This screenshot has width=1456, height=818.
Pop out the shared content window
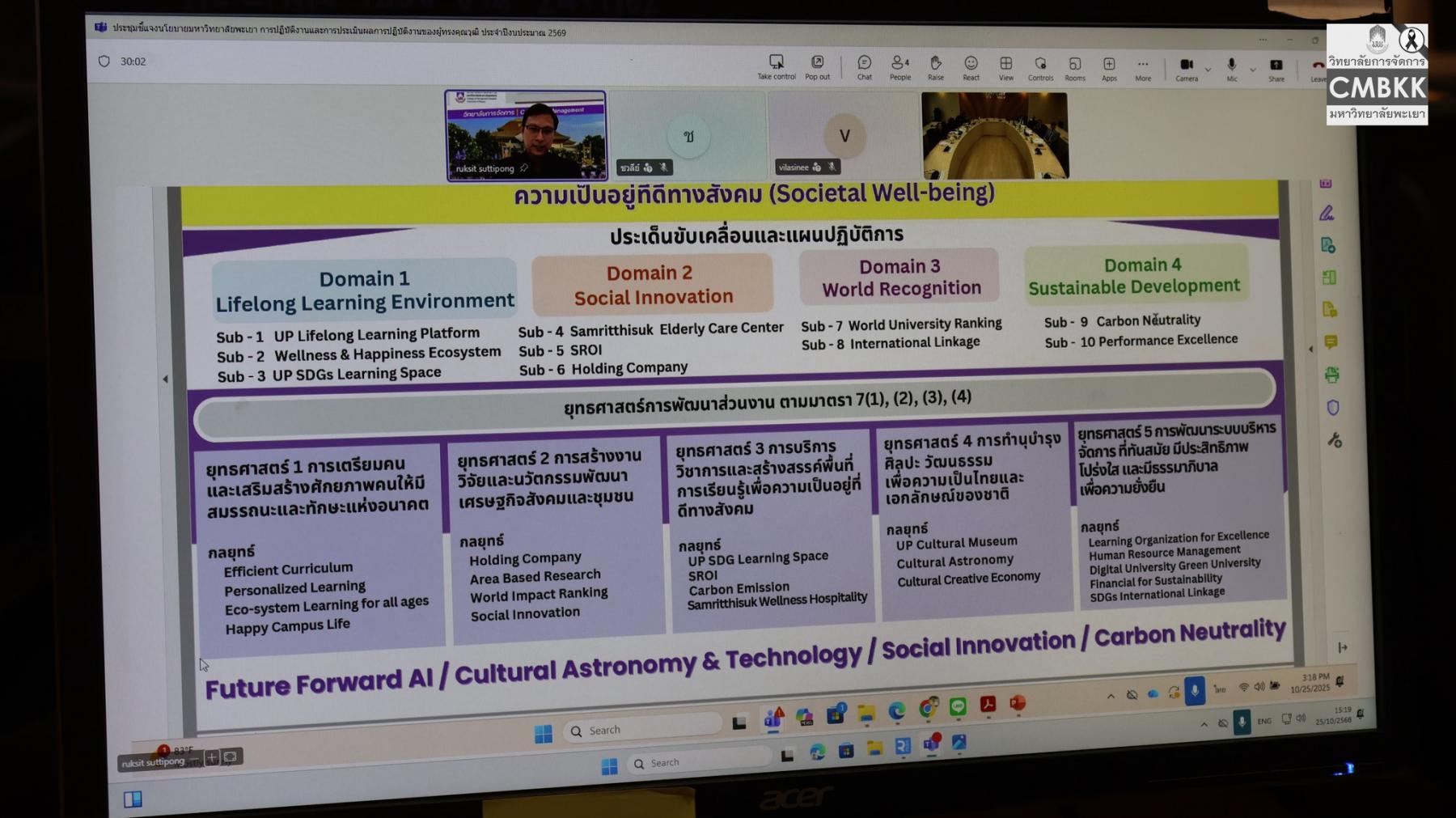[817, 66]
